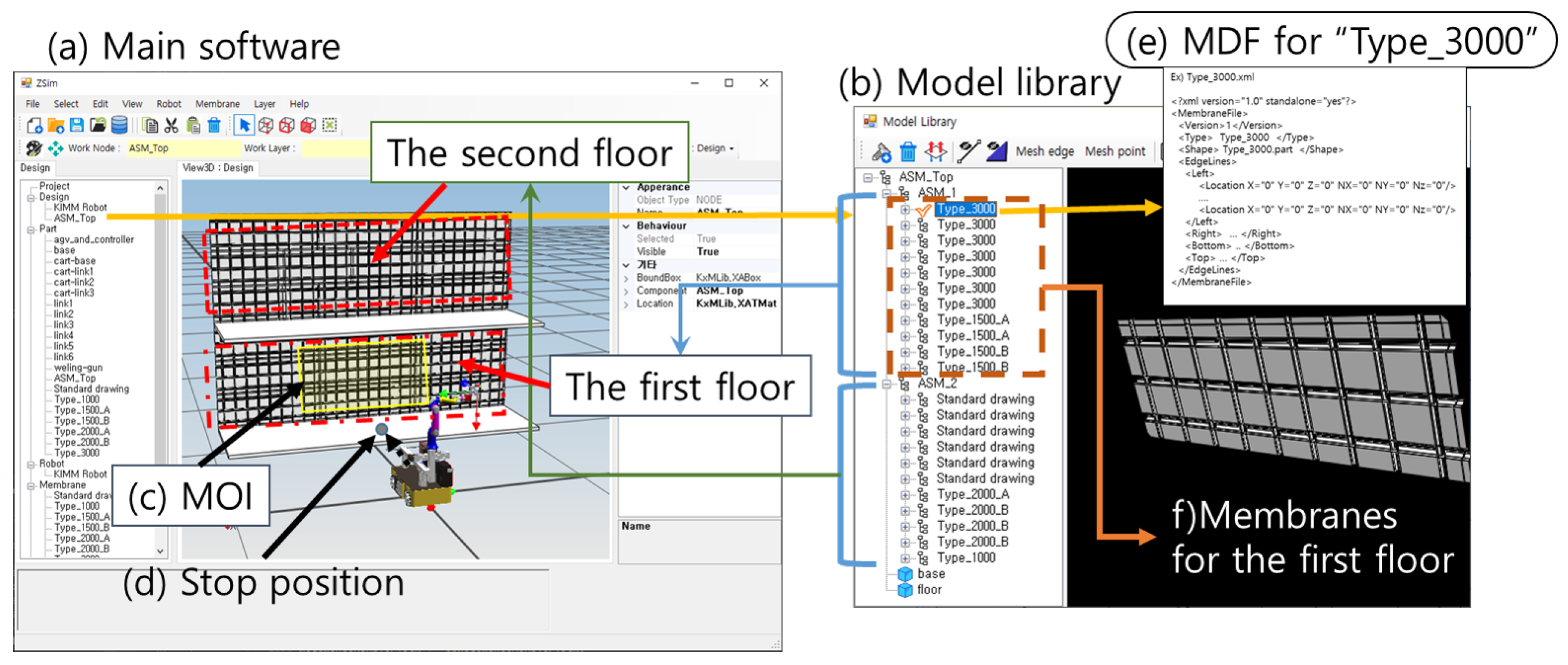Switch to the View3D : Design tab
Viewport: 1568px width, 665px height.
coord(217,167)
